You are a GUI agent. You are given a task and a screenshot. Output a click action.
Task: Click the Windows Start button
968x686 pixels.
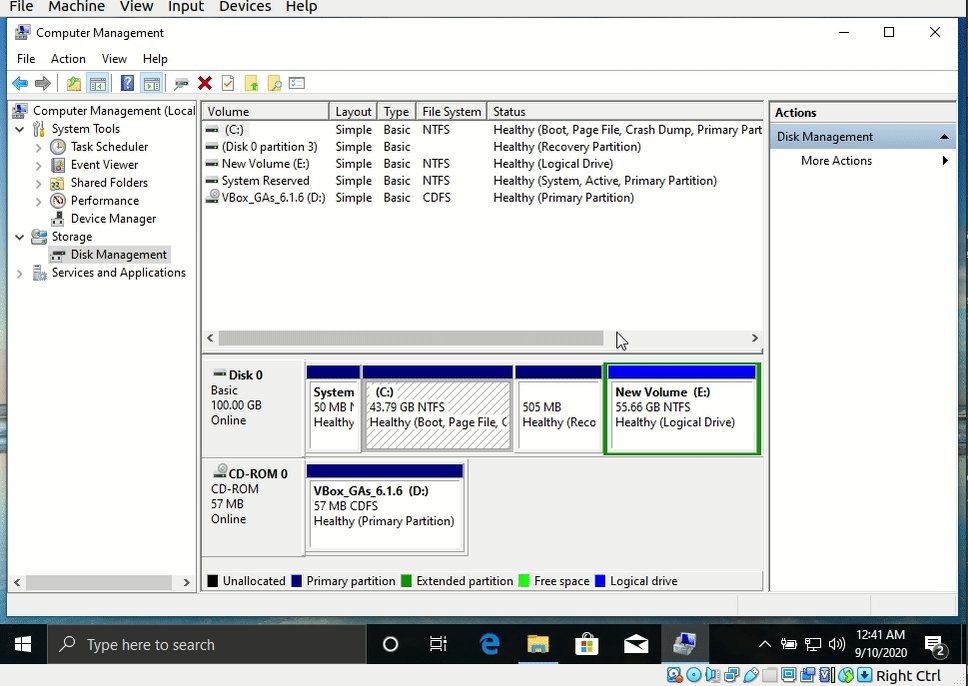coord(23,645)
